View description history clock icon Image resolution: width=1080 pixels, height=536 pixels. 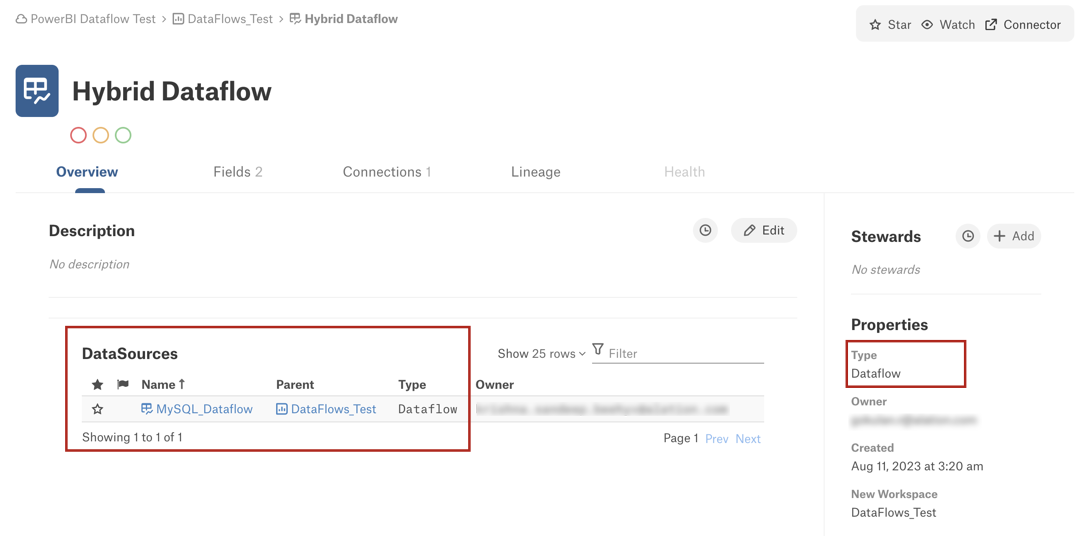click(705, 231)
